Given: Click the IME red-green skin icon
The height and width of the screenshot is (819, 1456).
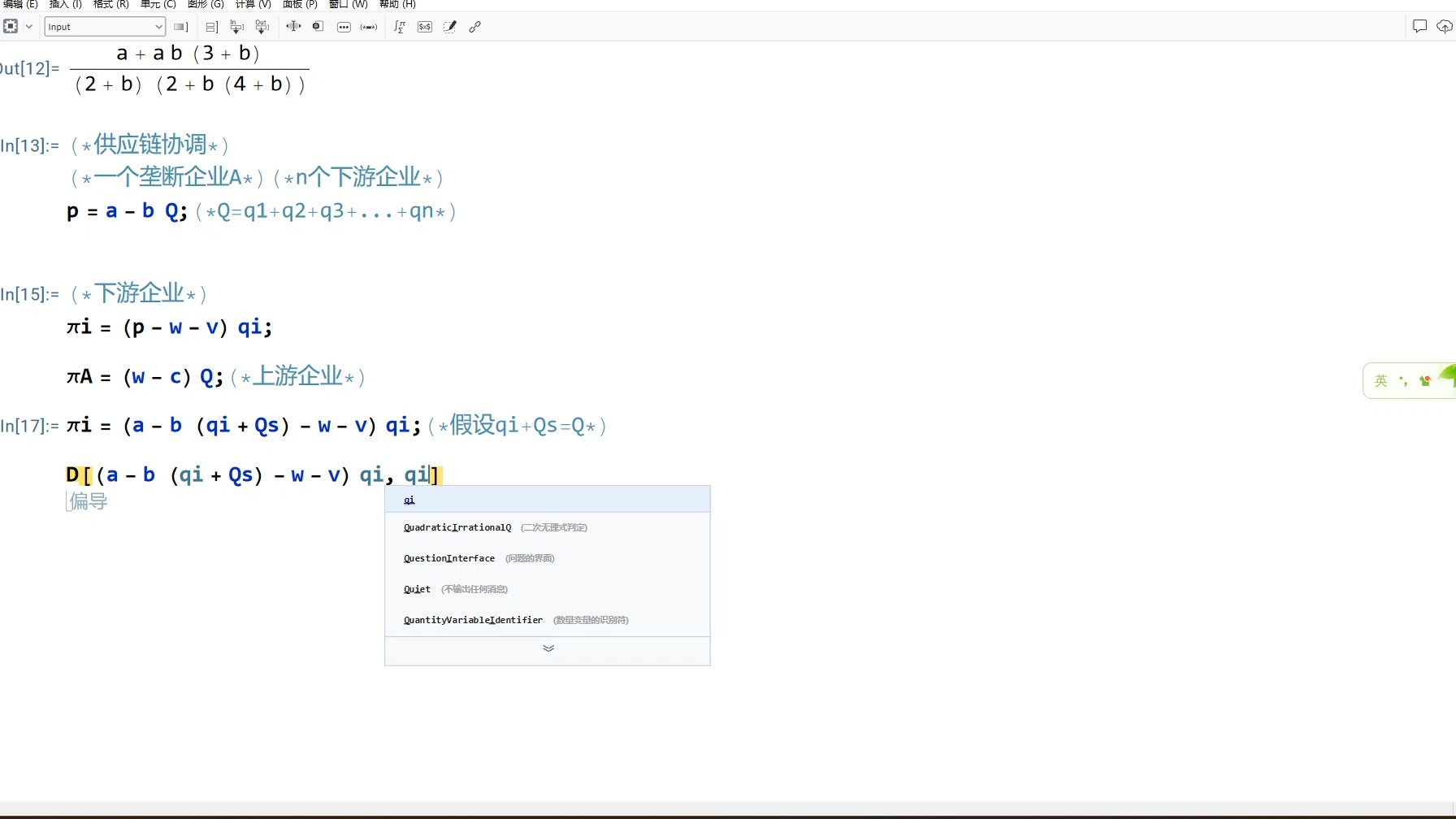Looking at the screenshot, I should tap(1425, 381).
